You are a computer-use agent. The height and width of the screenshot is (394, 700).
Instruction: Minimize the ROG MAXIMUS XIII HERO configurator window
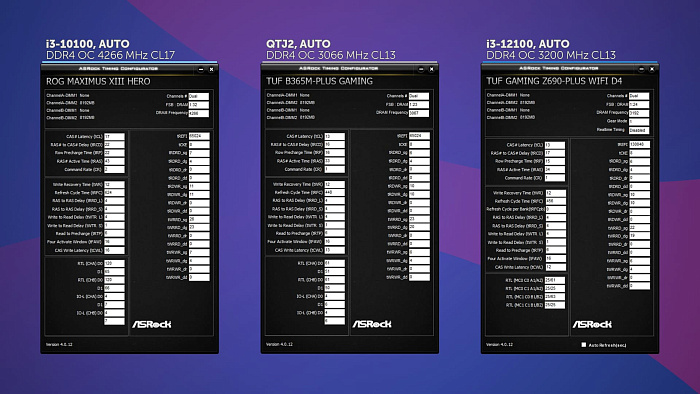[x=201, y=69]
